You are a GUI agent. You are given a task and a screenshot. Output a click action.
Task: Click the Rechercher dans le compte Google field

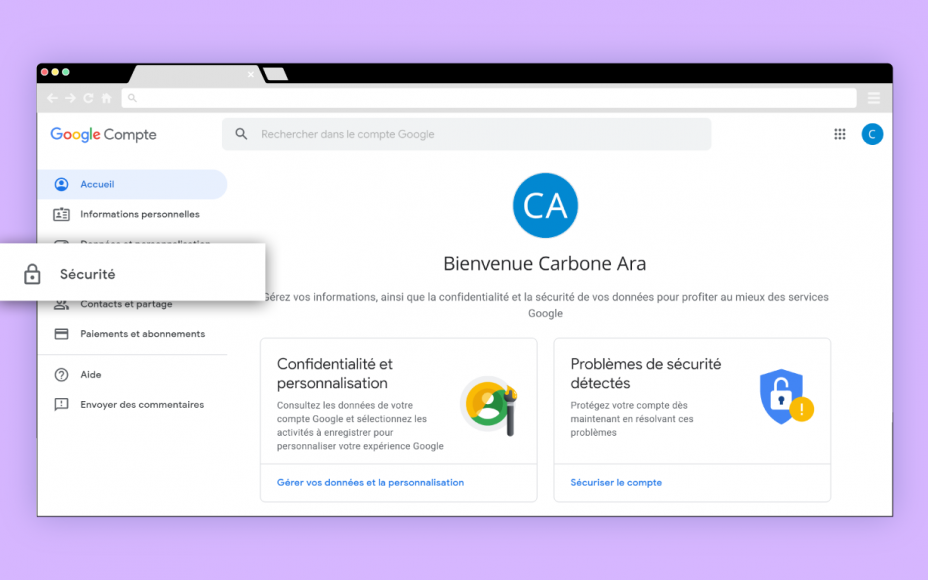pos(466,134)
